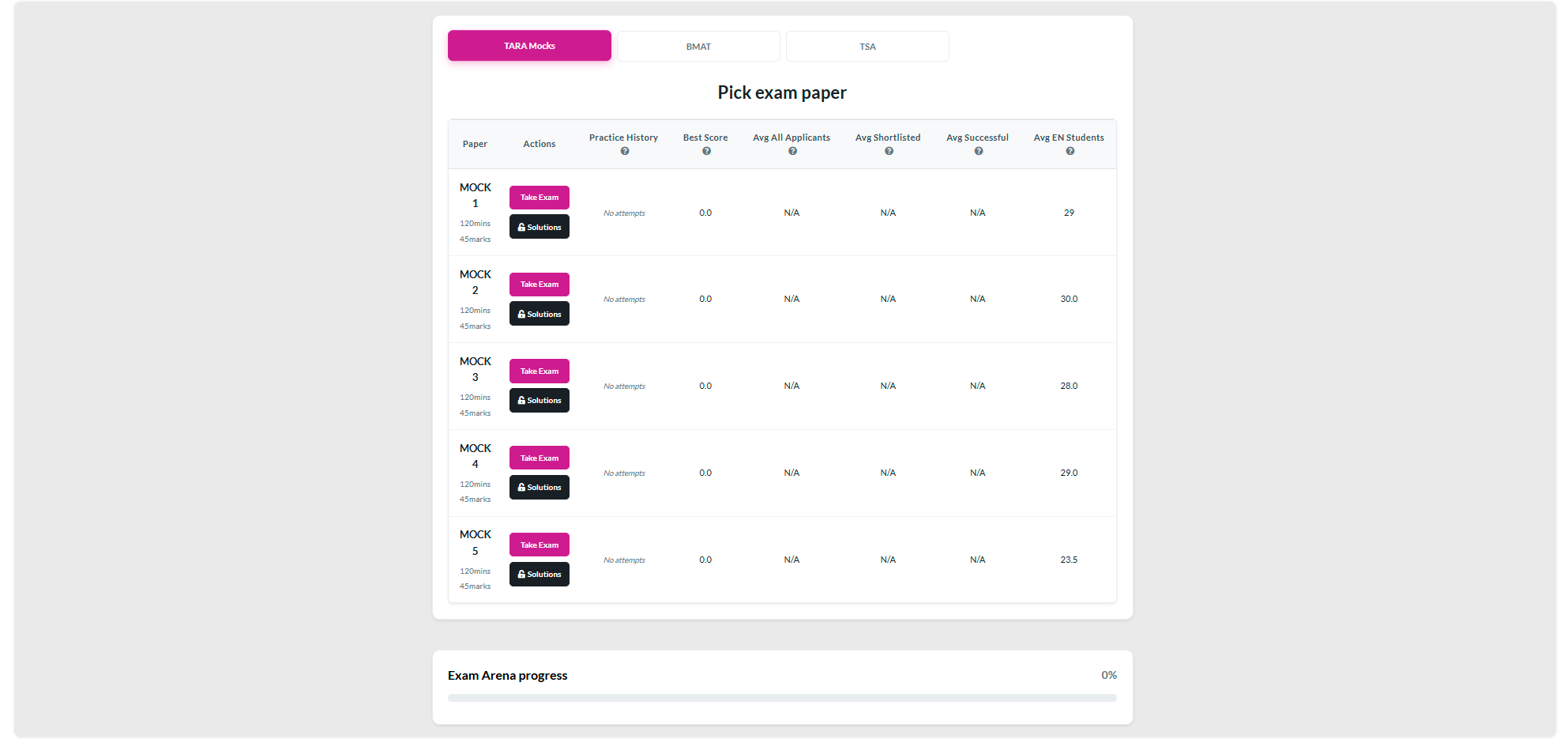Click the info icon below Avg Shortlisted
1568x739 pixels.
pyautogui.click(x=889, y=151)
